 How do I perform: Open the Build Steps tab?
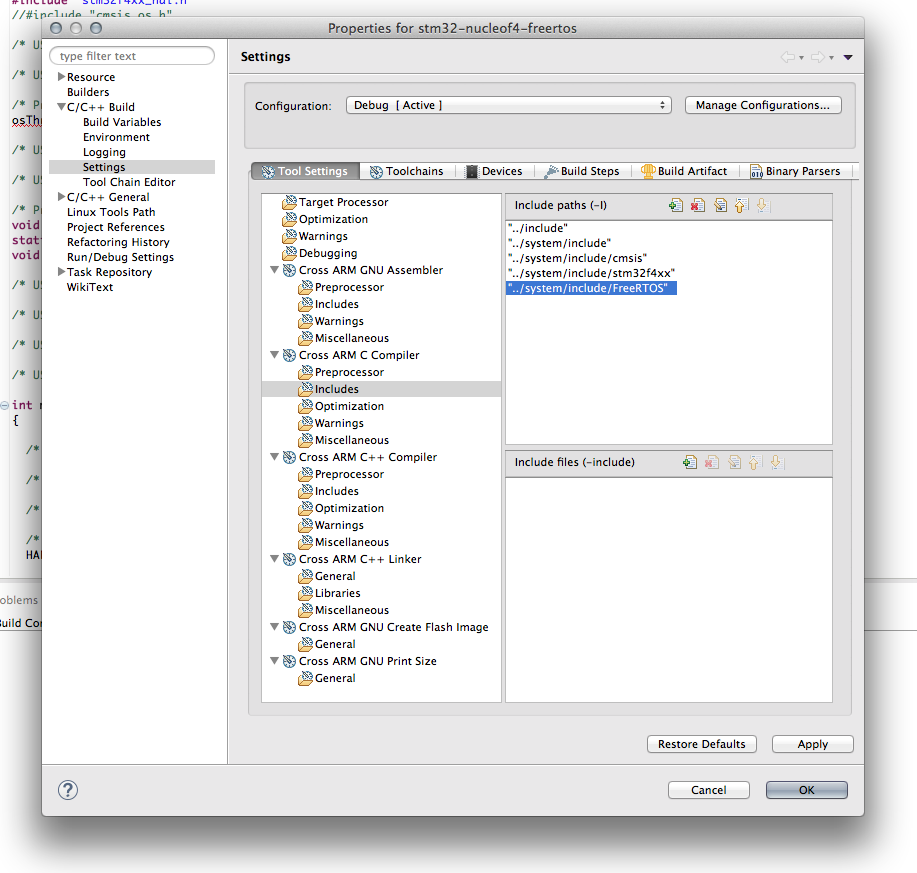point(582,171)
